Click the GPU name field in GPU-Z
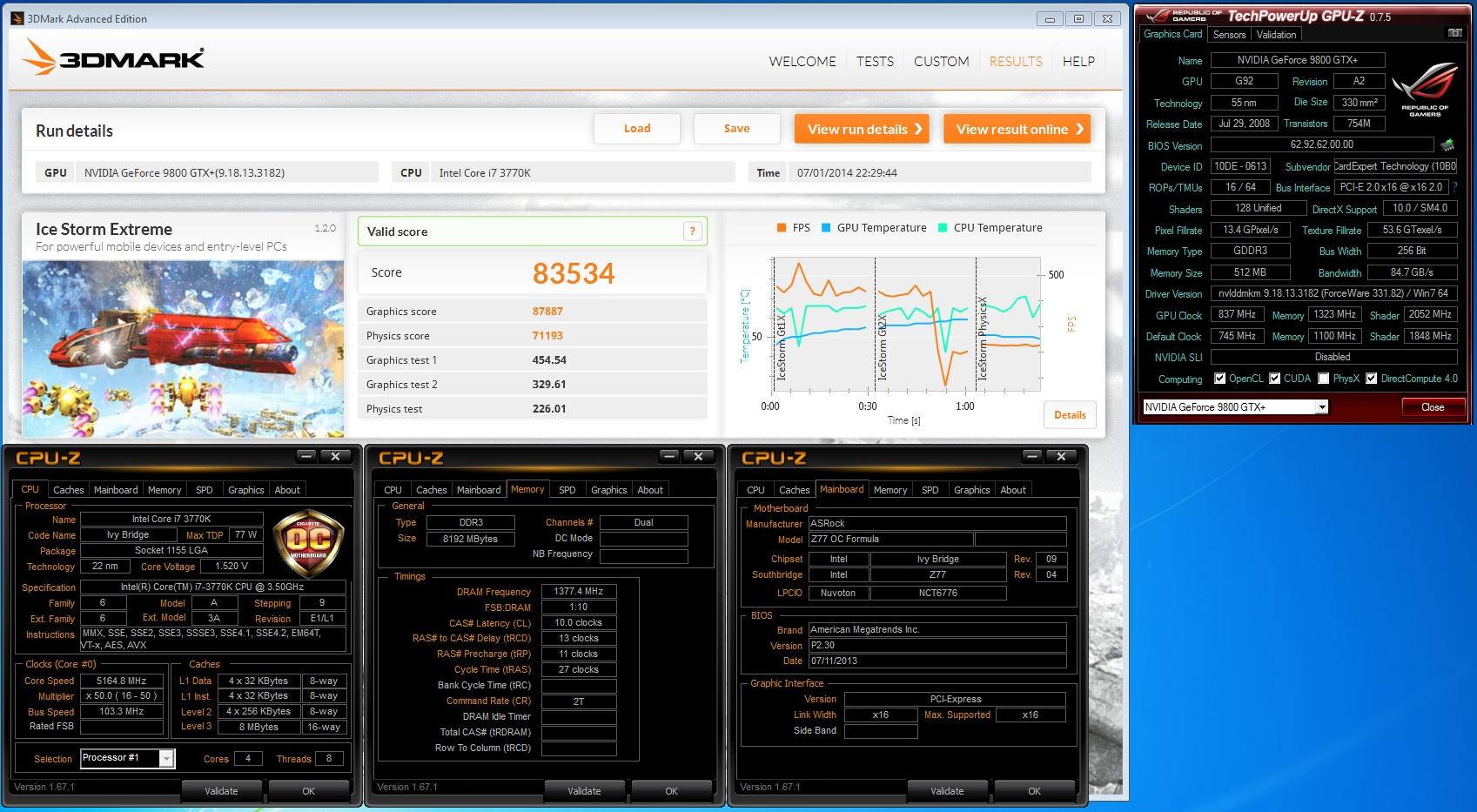This screenshot has width=1477, height=812. pos(1297,60)
